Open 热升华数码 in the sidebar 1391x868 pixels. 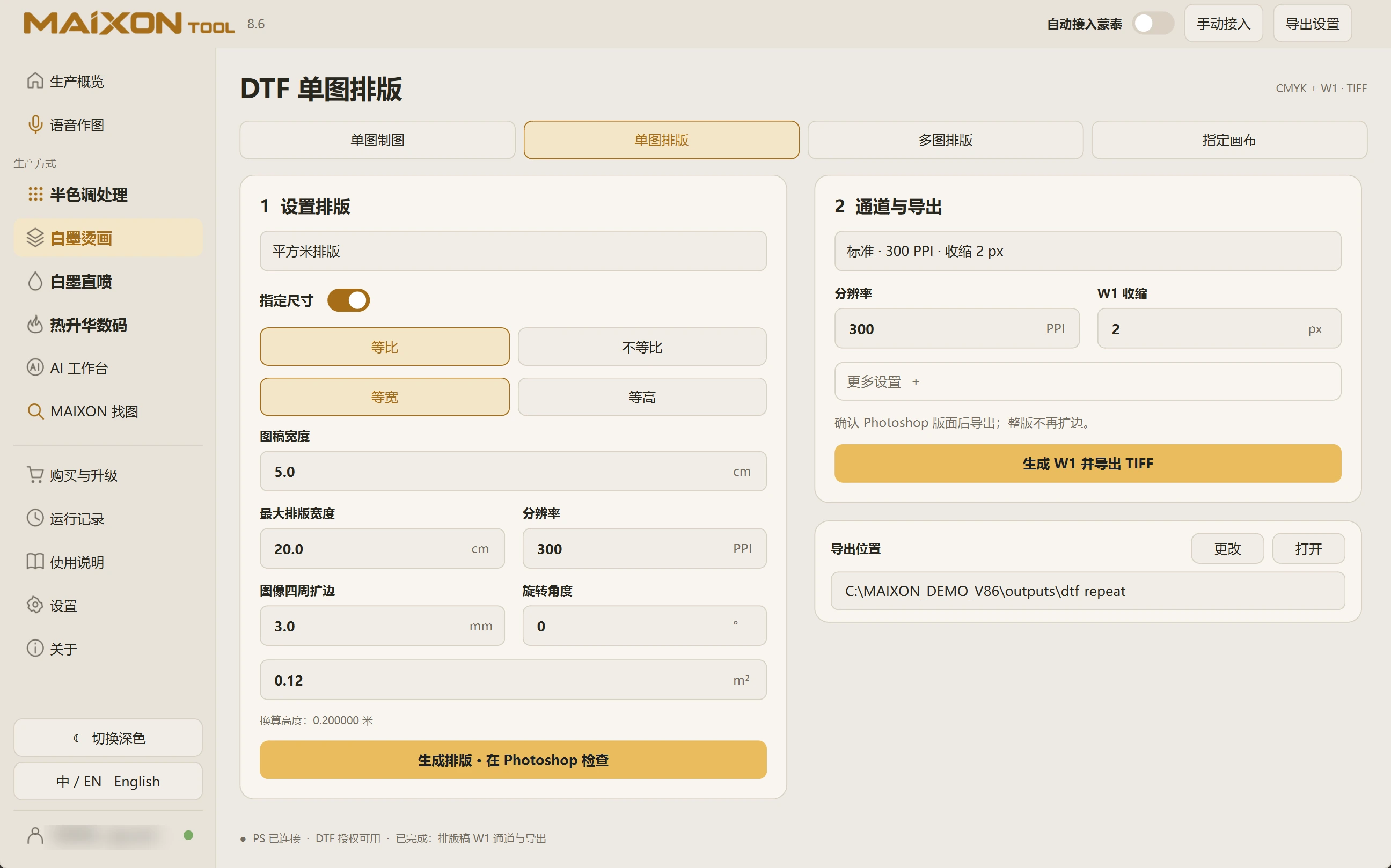tap(108, 325)
